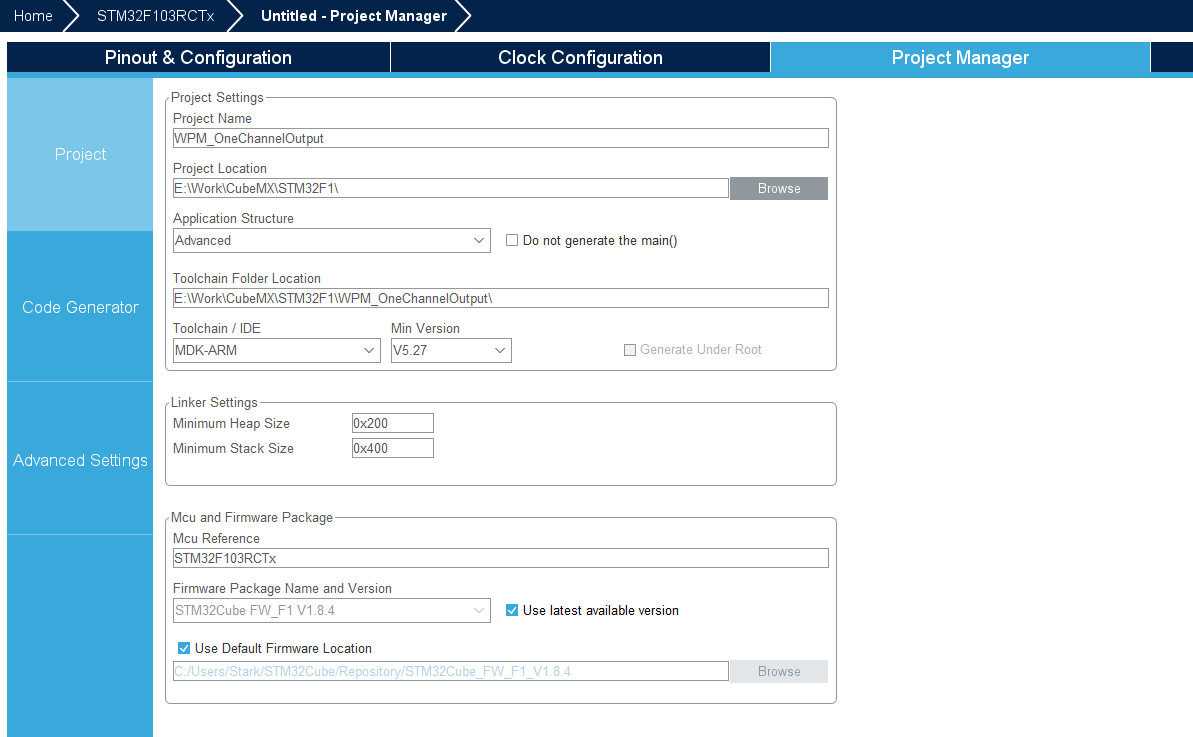Click the Min Version label
The width and height of the screenshot is (1193, 737).
[425, 329]
